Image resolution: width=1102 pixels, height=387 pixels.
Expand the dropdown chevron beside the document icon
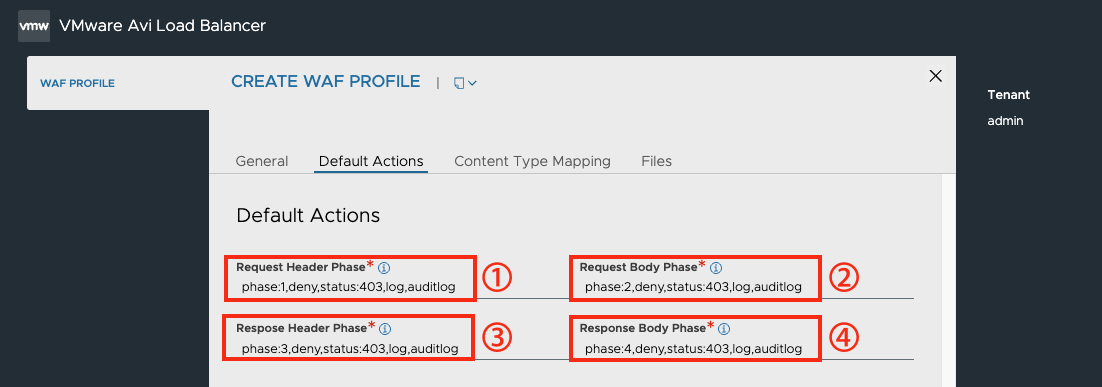coord(472,83)
